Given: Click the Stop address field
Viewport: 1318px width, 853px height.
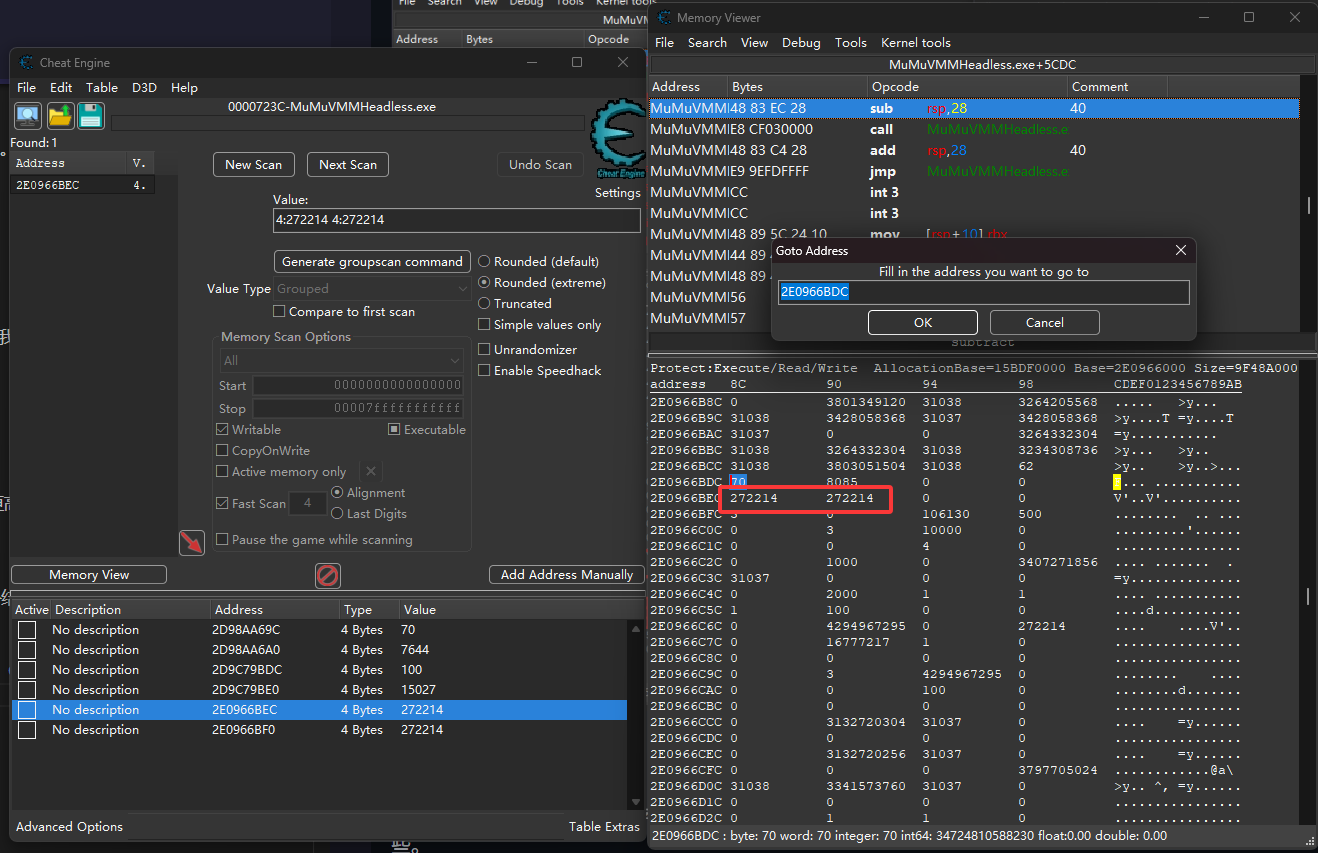Looking at the screenshot, I should [x=358, y=409].
